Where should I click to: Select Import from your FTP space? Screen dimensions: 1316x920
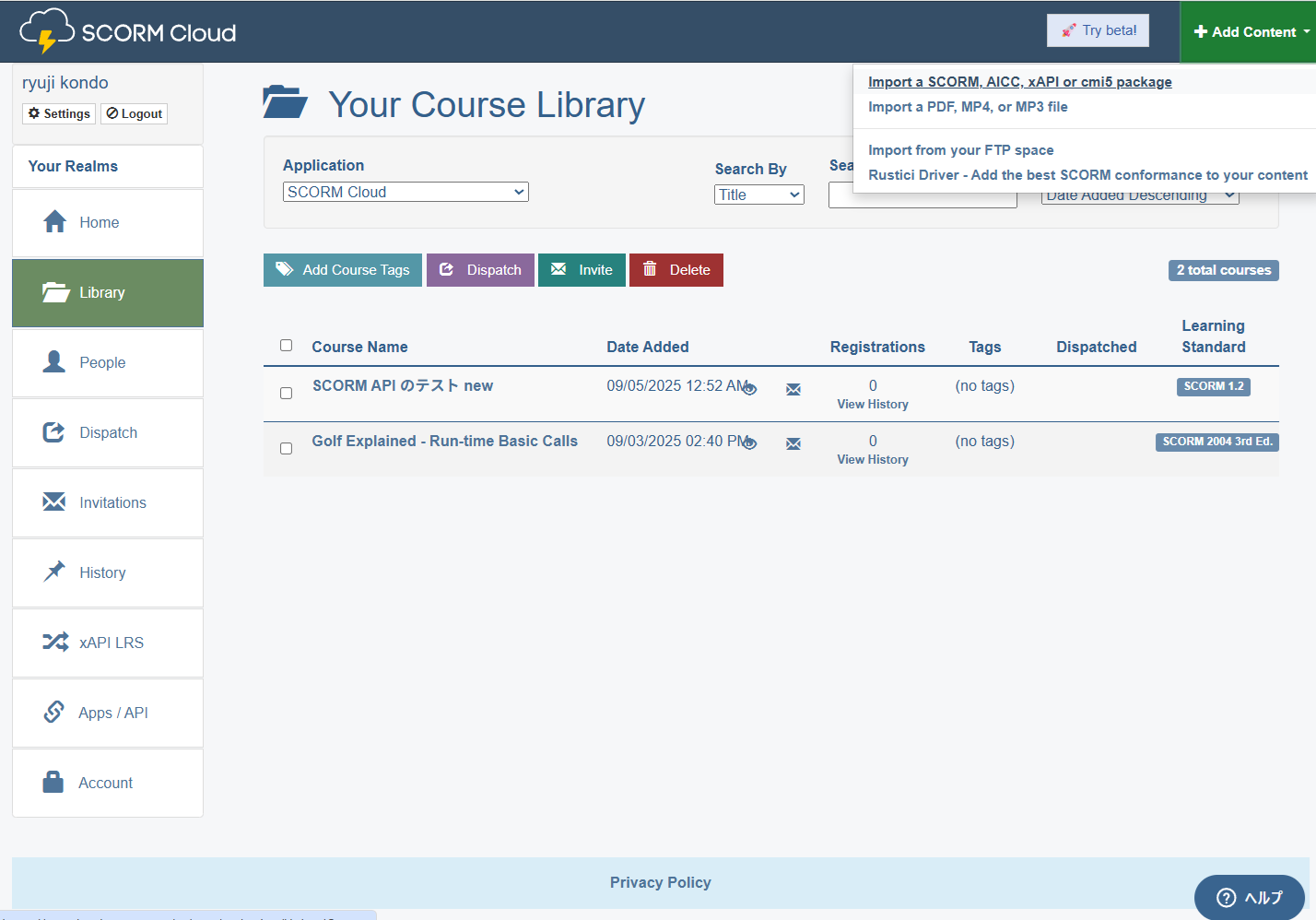point(960,150)
